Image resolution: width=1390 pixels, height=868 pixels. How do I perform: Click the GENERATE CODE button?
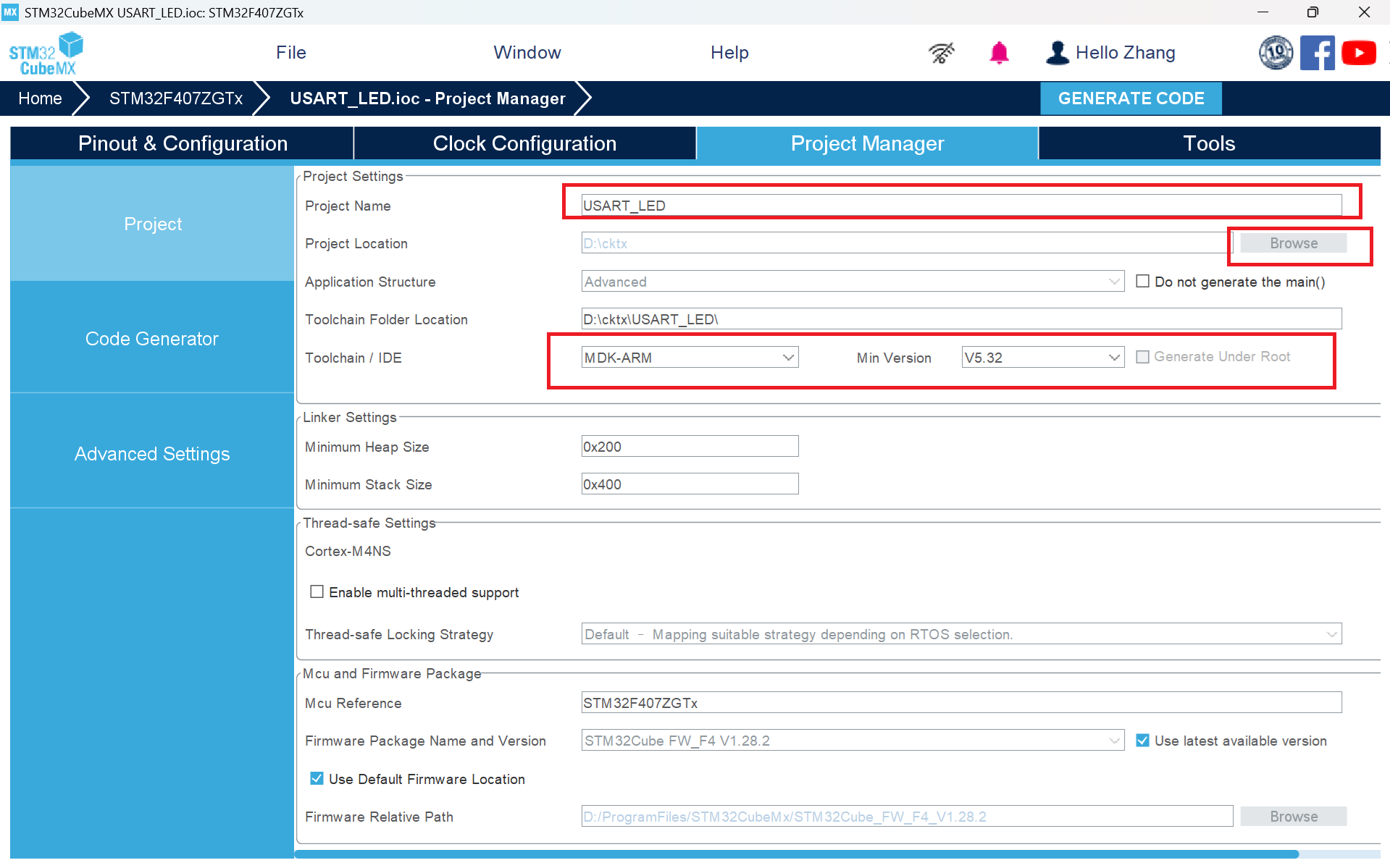(x=1131, y=98)
